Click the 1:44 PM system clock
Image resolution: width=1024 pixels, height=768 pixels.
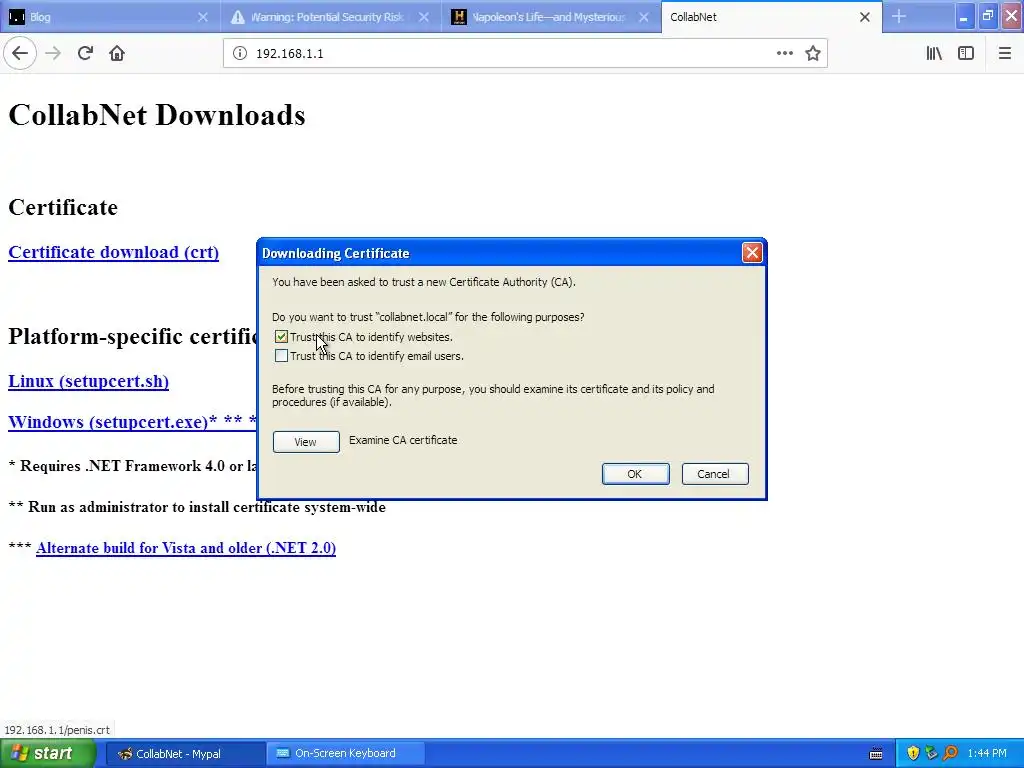coord(987,754)
